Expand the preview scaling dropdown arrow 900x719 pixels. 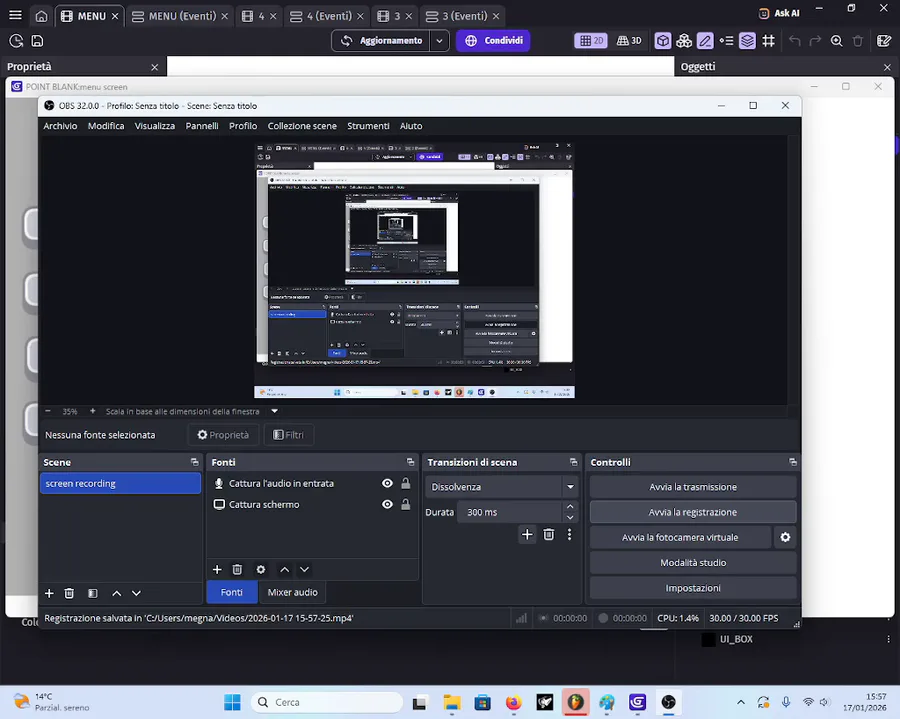click(275, 411)
